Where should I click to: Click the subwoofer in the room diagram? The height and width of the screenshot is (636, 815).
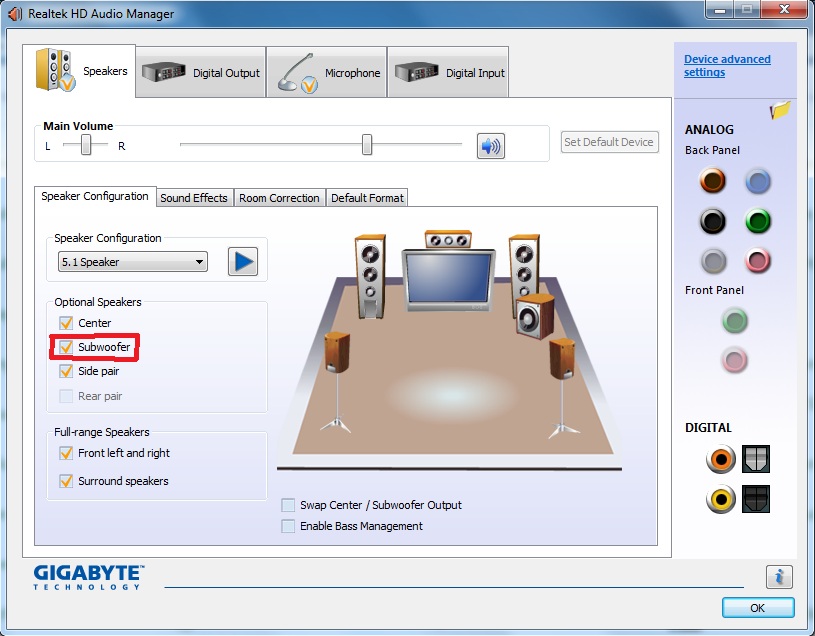[x=535, y=316]
